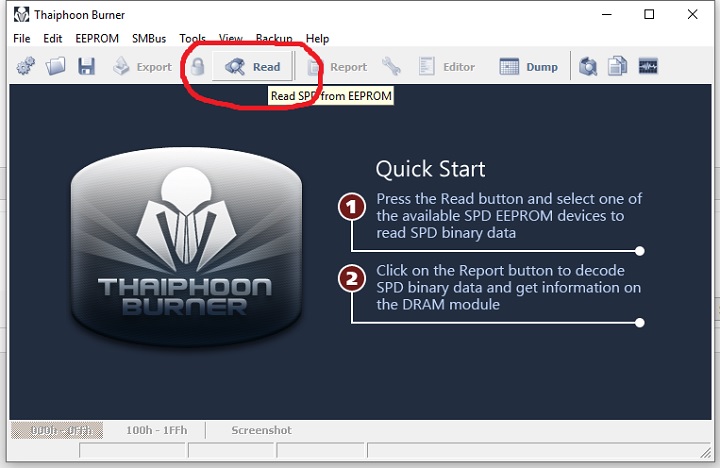
Task: Switch to the 100h - 1FFh tab
Action: (x=157, y=430)
